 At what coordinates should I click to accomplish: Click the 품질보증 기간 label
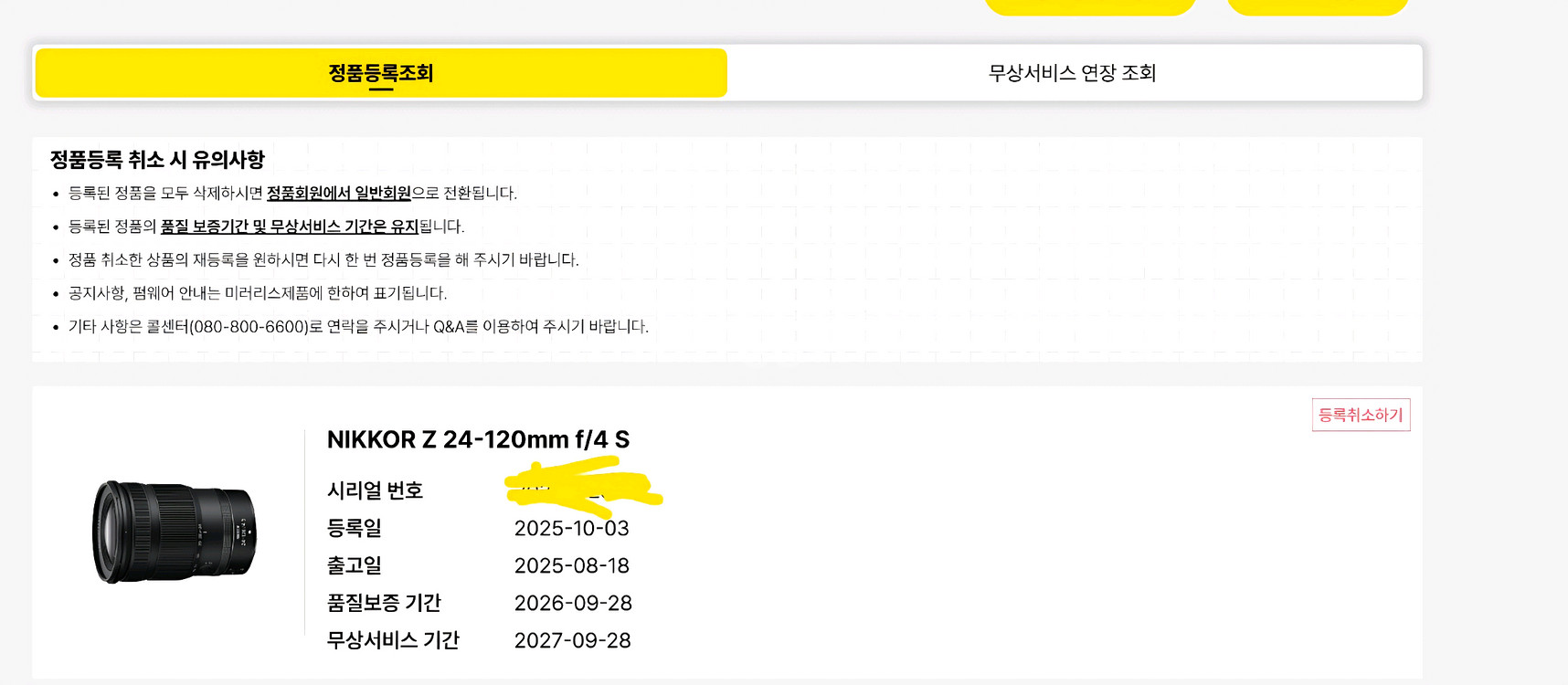[384, 604]
